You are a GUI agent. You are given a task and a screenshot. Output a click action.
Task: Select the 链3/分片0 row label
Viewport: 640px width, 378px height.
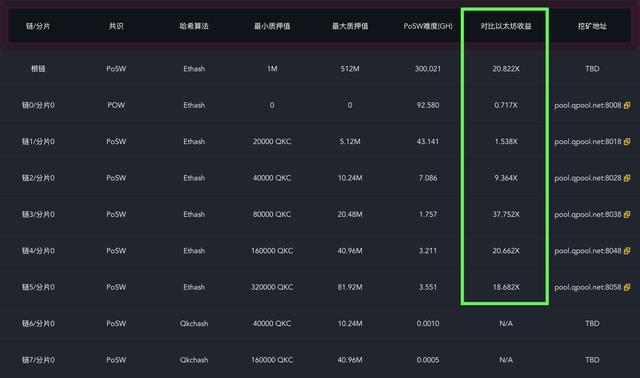point(38,214)
